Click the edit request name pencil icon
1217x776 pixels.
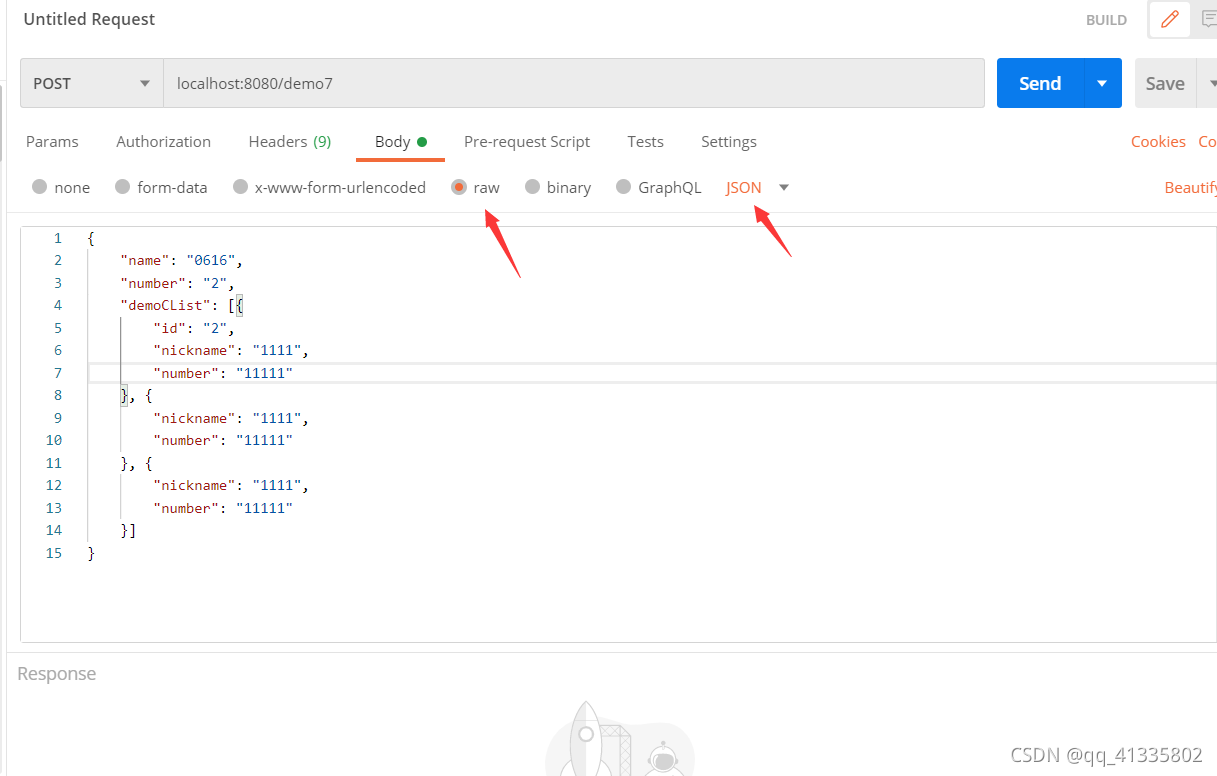(x=1169, y=19)
